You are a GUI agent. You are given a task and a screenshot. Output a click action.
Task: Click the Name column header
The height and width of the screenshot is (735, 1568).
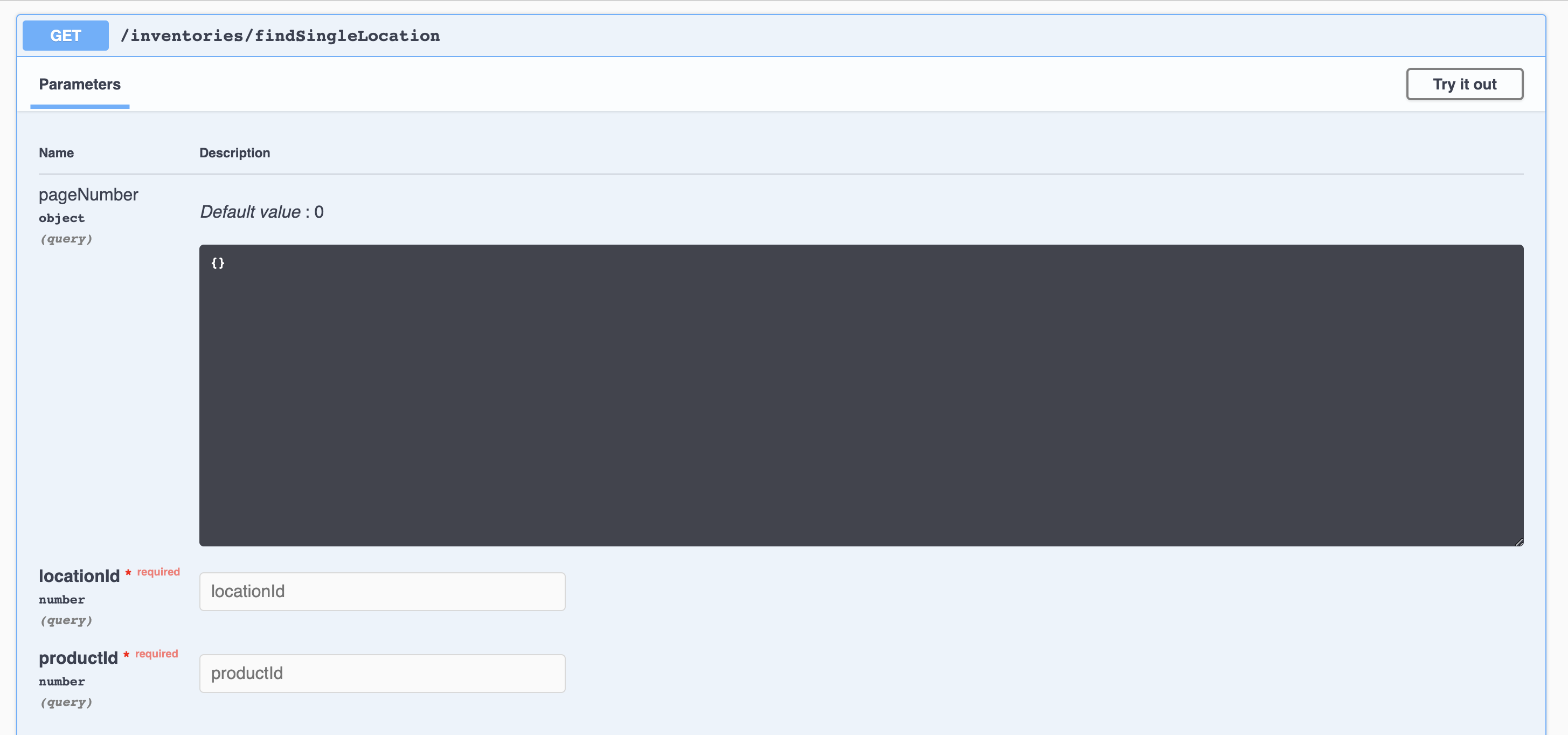(56, 153)
